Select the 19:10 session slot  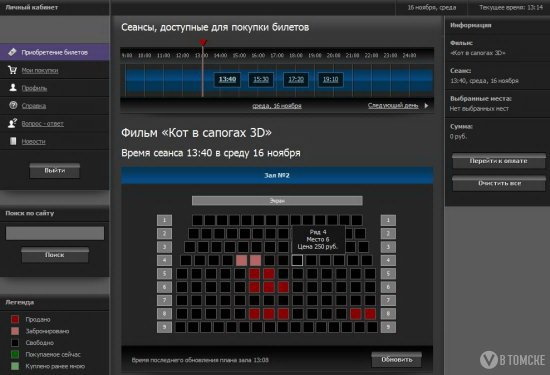330,80
